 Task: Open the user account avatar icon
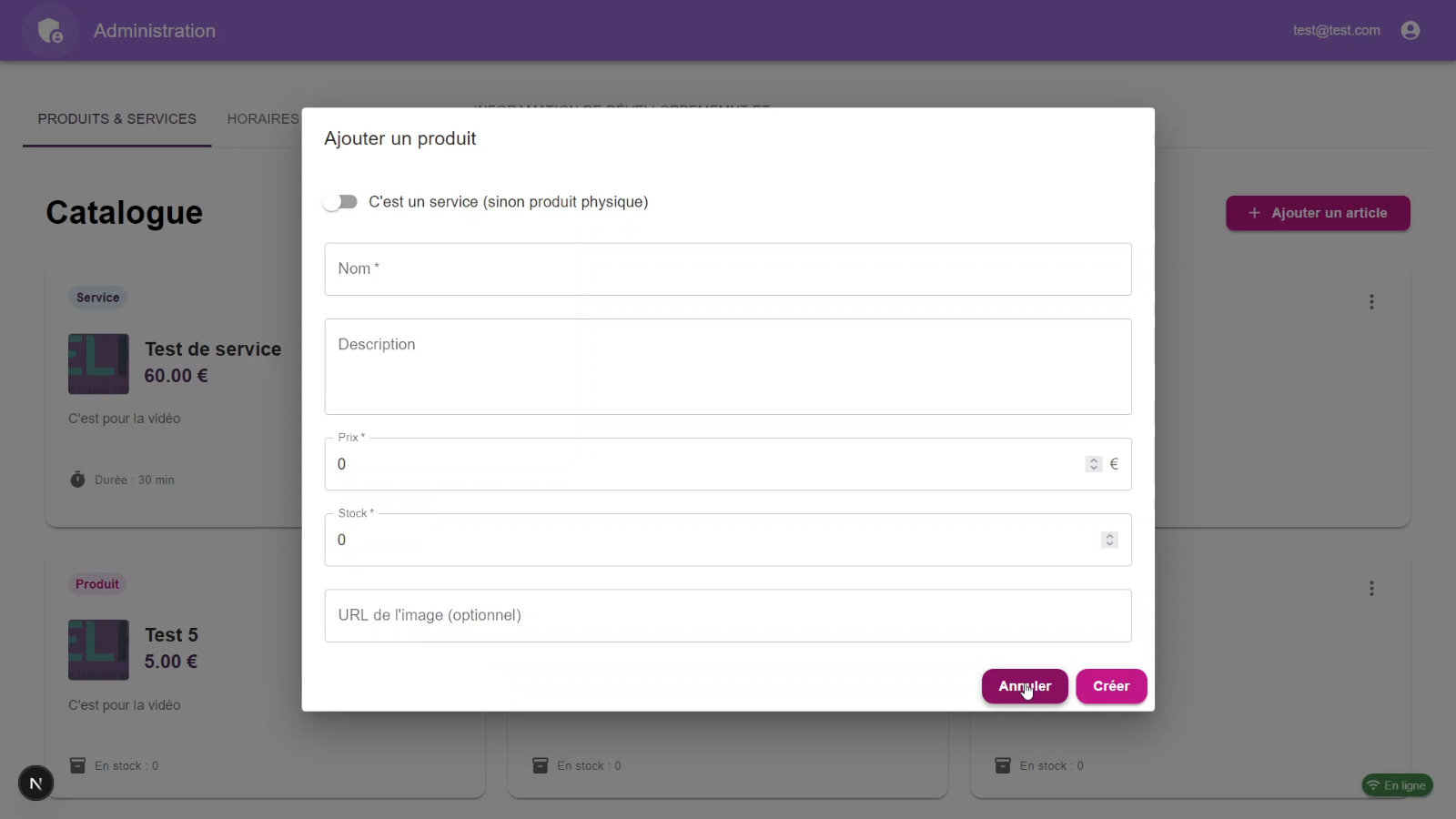pos(1410,31)
